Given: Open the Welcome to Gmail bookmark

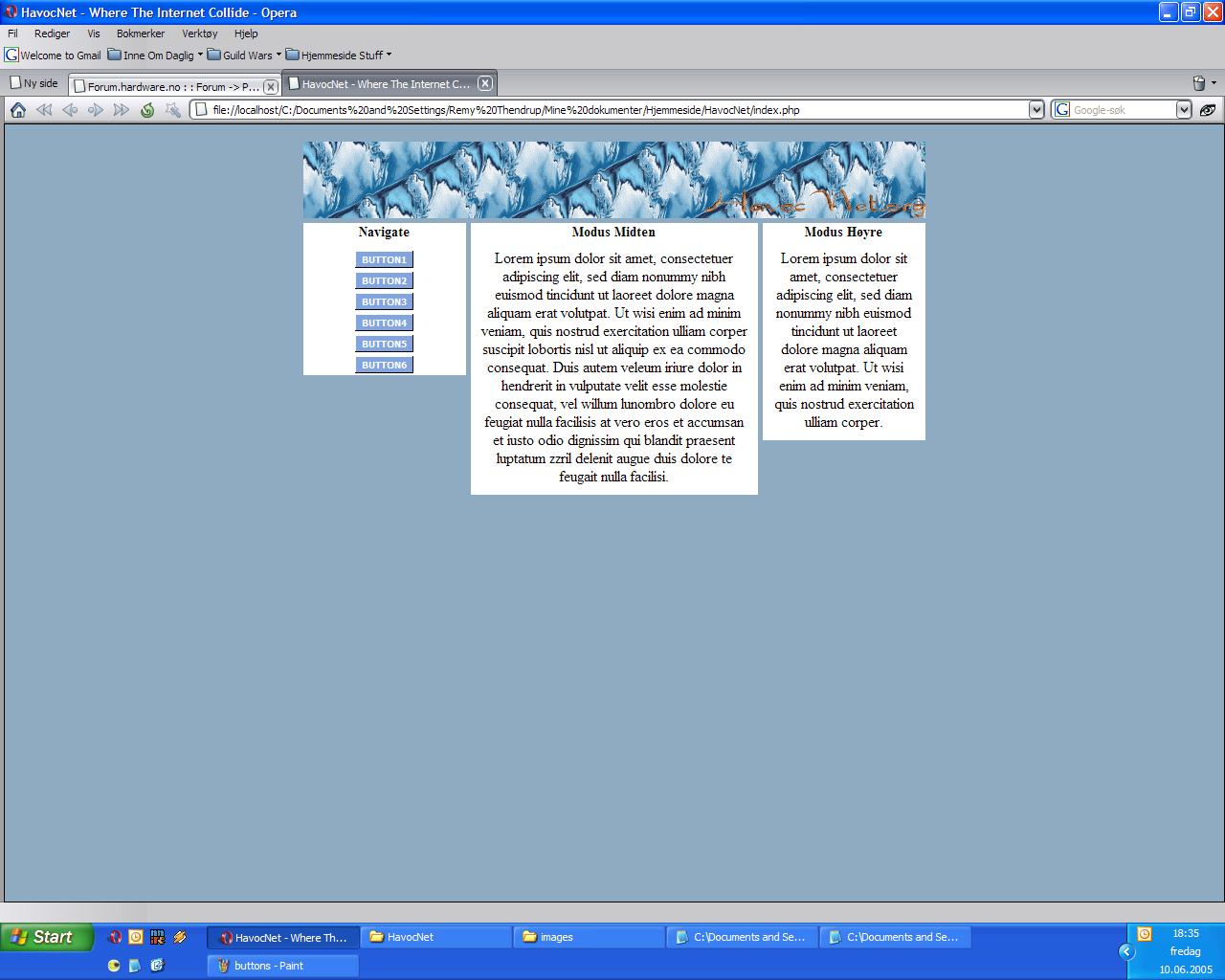Looking at the screenshot, I should 54,56.
